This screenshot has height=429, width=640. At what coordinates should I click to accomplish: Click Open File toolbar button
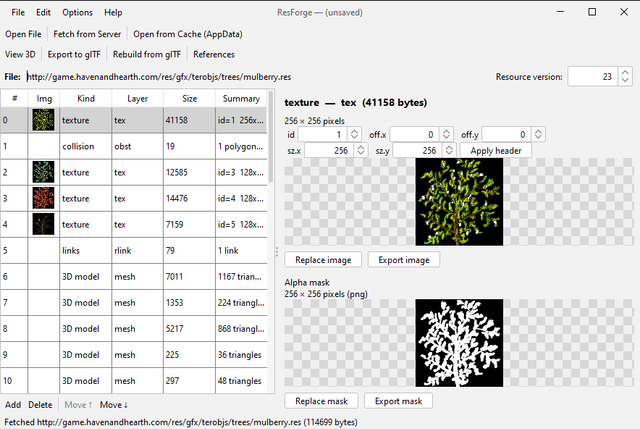(23, 34)
